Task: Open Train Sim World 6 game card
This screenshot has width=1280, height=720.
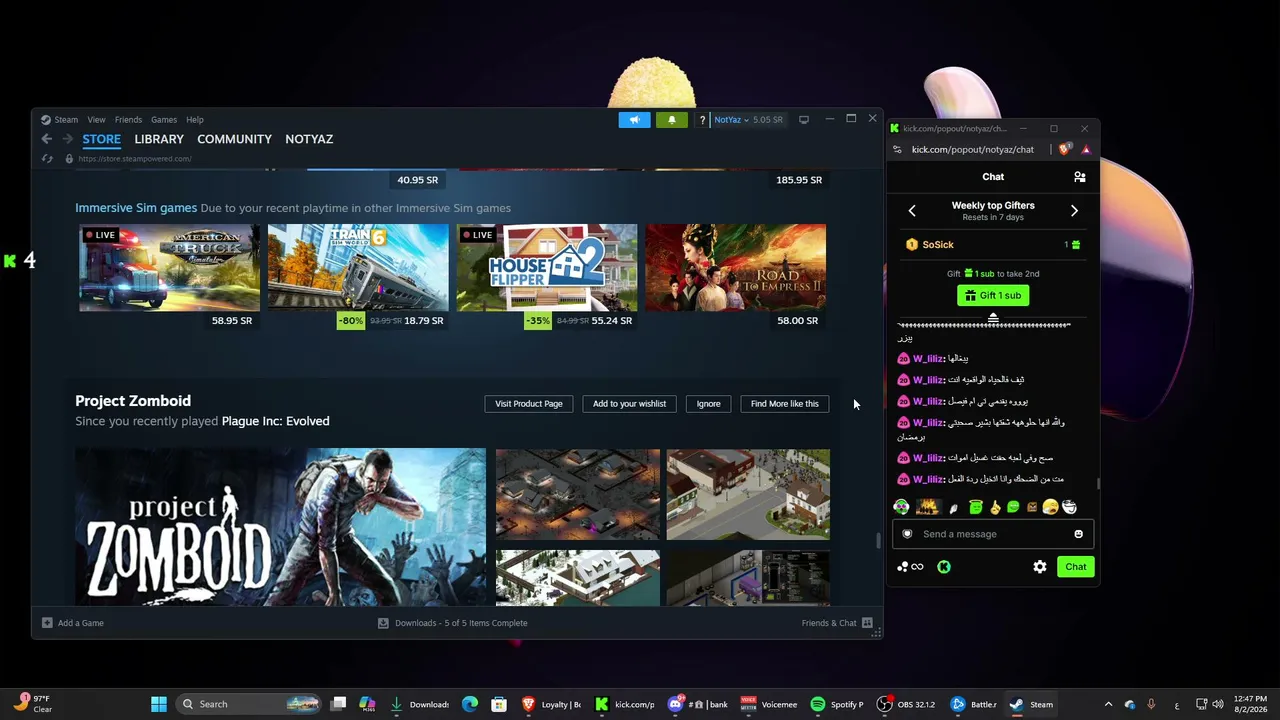Action: pos(358,268)
